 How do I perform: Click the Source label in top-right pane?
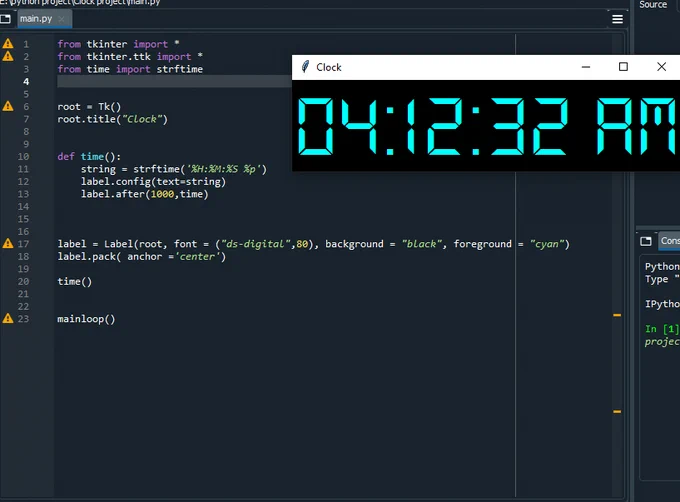[x=653, y=5]
